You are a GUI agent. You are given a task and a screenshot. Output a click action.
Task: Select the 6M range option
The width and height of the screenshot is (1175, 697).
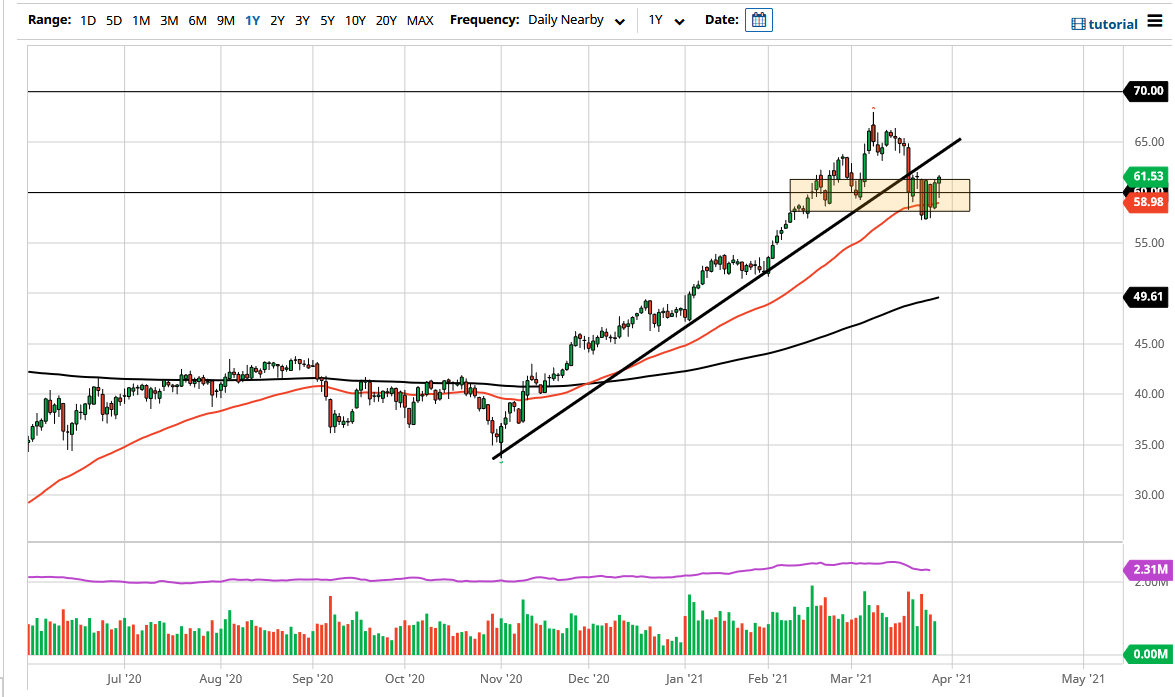195,19
